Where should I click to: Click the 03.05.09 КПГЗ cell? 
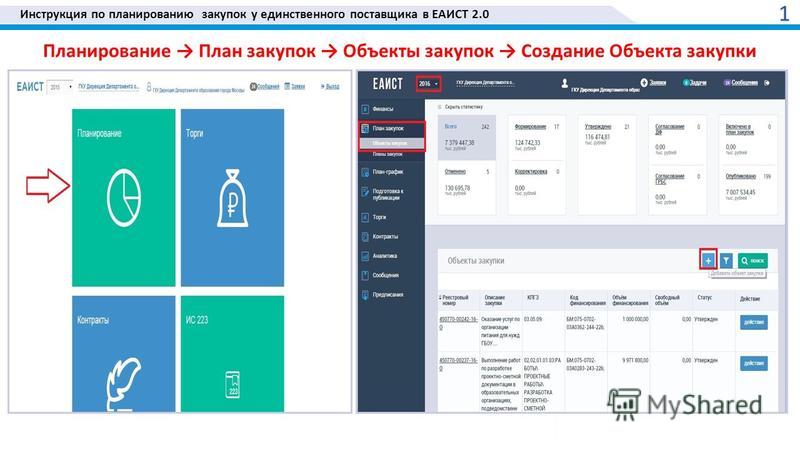tap(533, 319)
